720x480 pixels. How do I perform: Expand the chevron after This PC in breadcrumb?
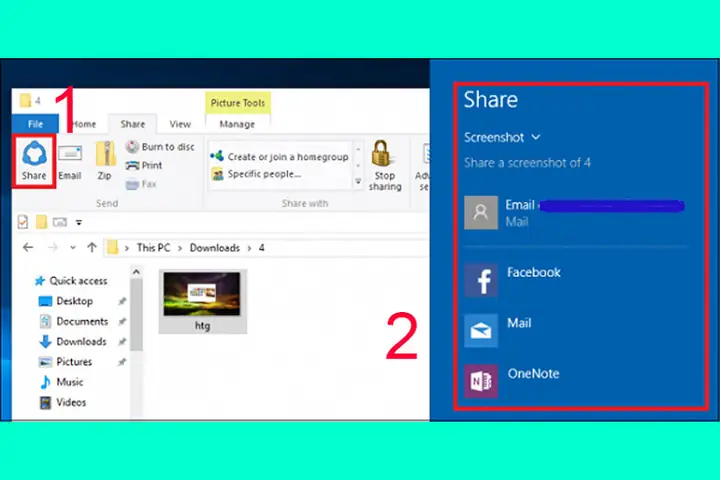[180, 248]
